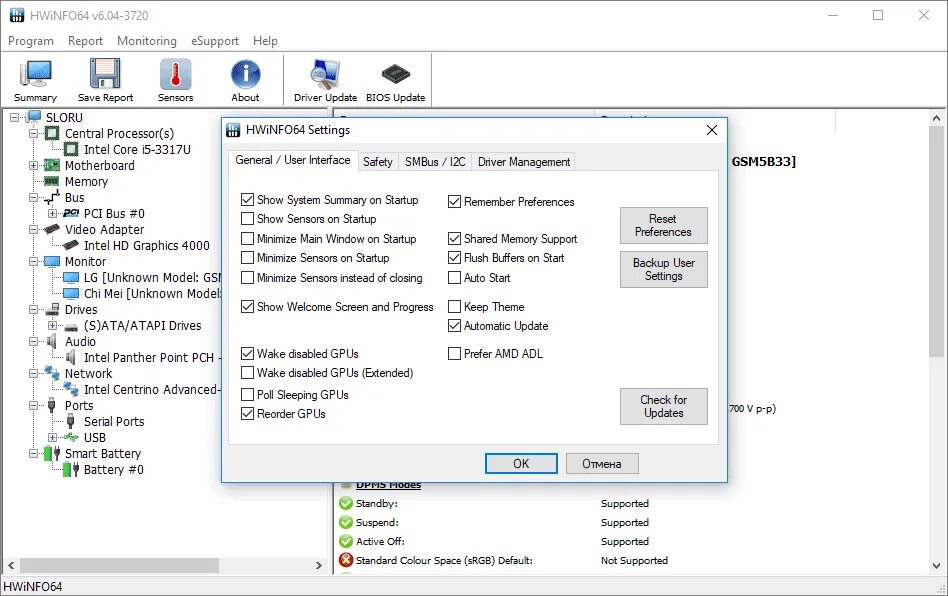This screenshot has width=948, height=596.
Task: Open the eSupport menu
Action: pyautogui.click(x=215, y=40)
